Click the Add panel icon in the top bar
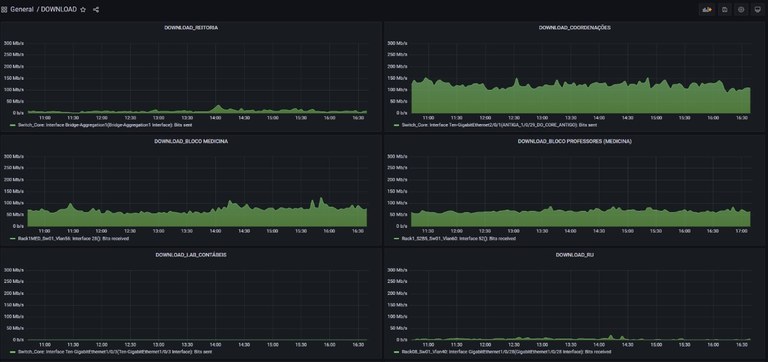The height and width of the screenshot is (362, 768). point(706,9)
